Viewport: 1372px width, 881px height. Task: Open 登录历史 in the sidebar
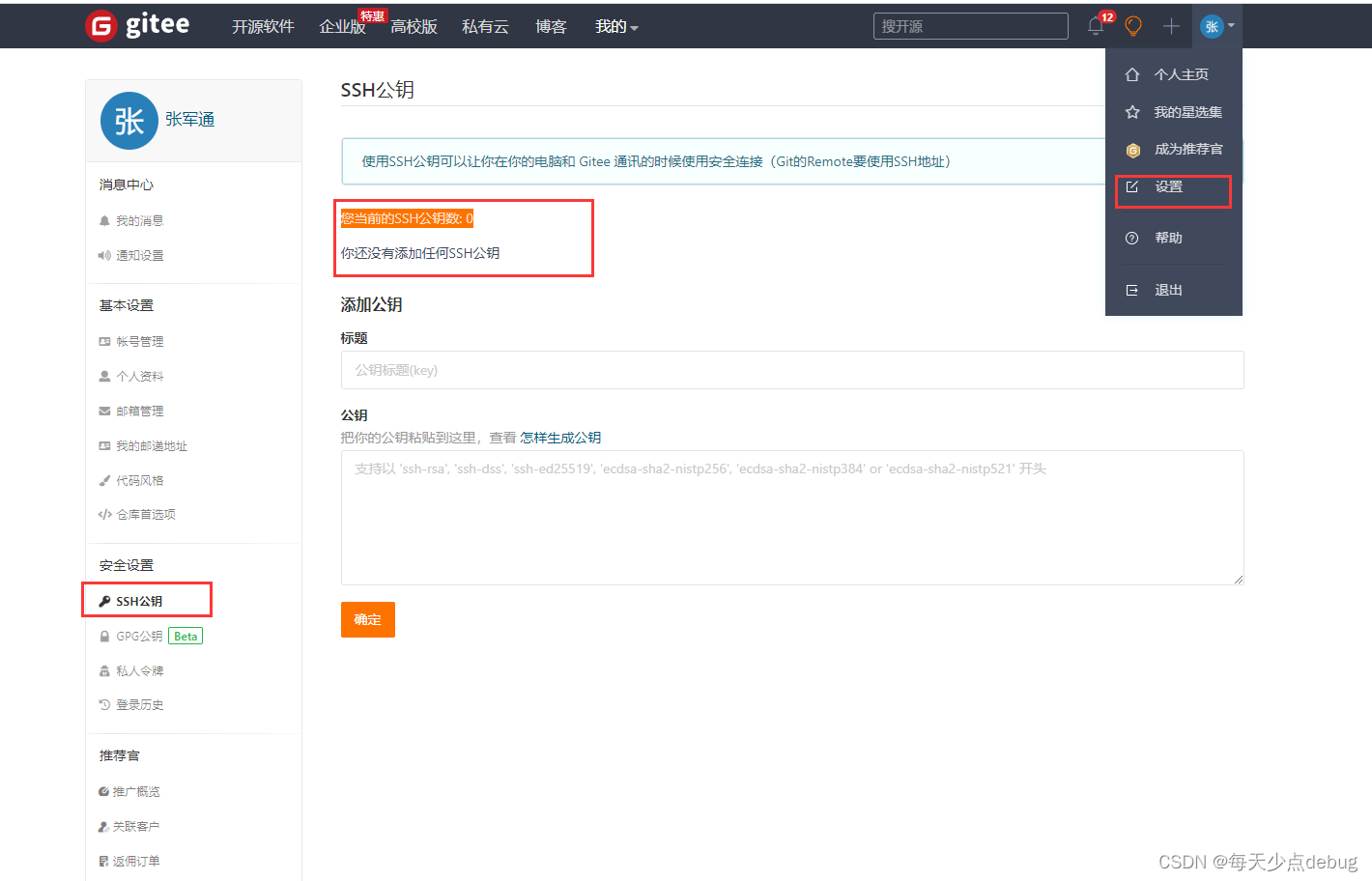click(x=140, y=705)
